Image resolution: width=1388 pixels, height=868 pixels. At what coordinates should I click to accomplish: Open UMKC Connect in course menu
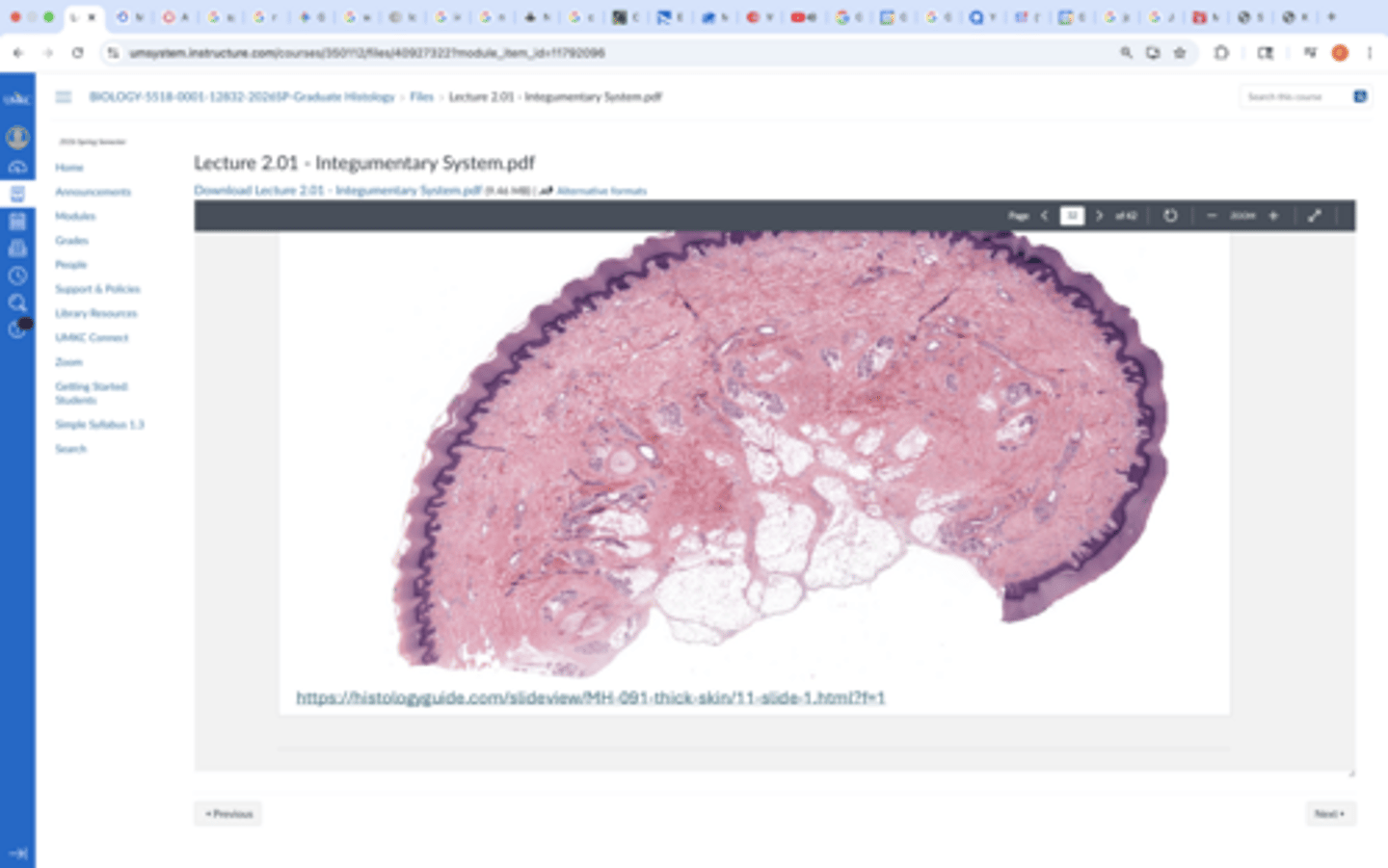pyautogui.click(x=92, y=337)
